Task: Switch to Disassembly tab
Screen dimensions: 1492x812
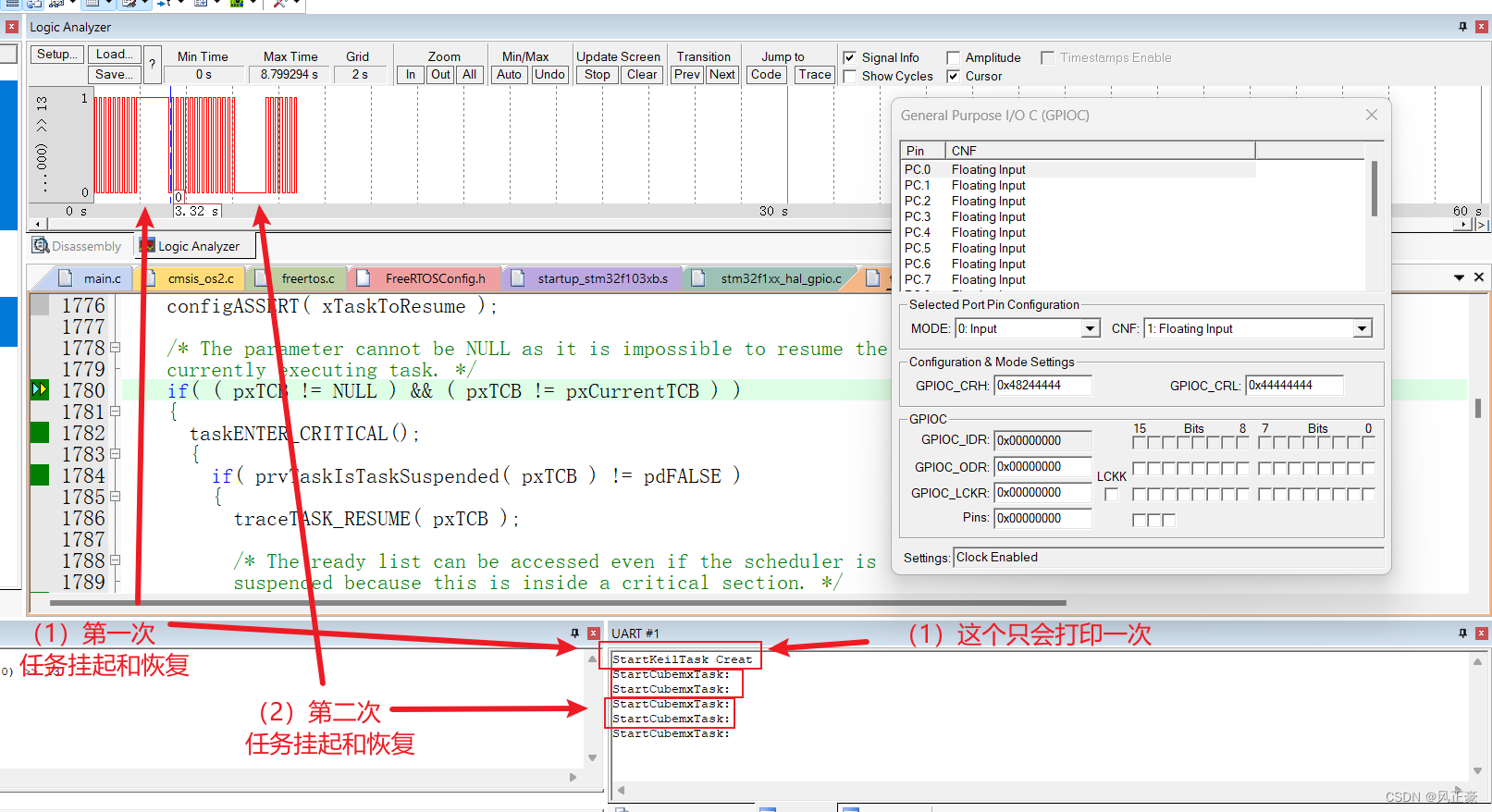Action: click(x=78, y=246)
